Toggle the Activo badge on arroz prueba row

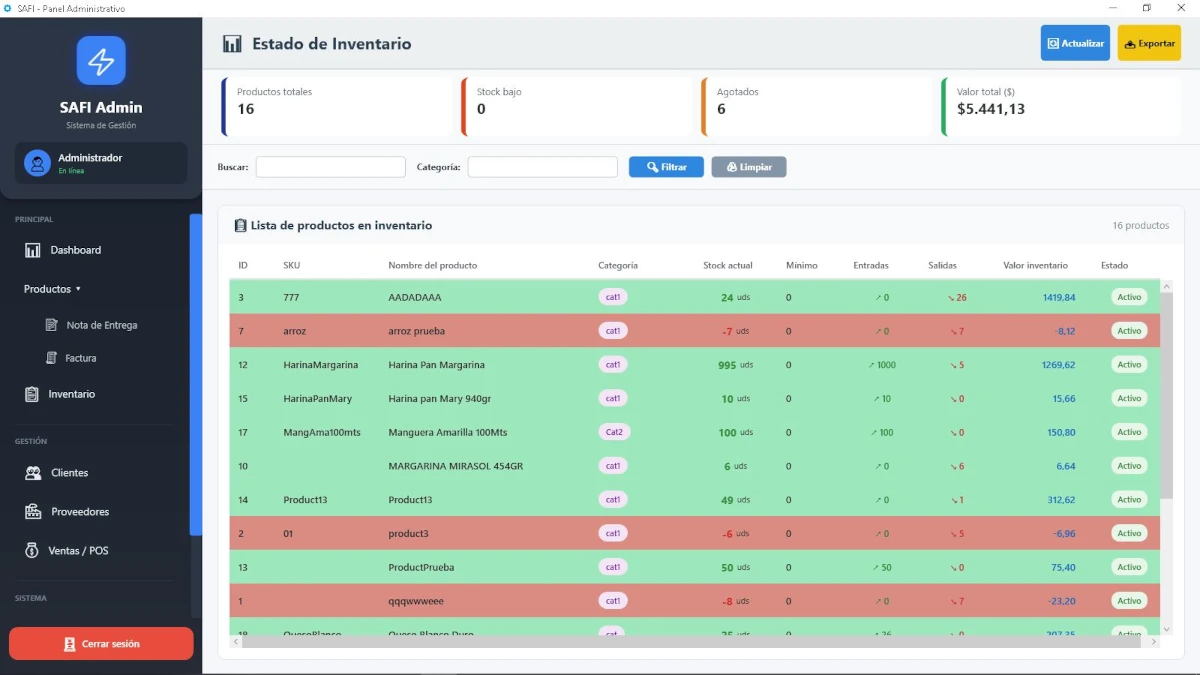[x=1128, y=330]
